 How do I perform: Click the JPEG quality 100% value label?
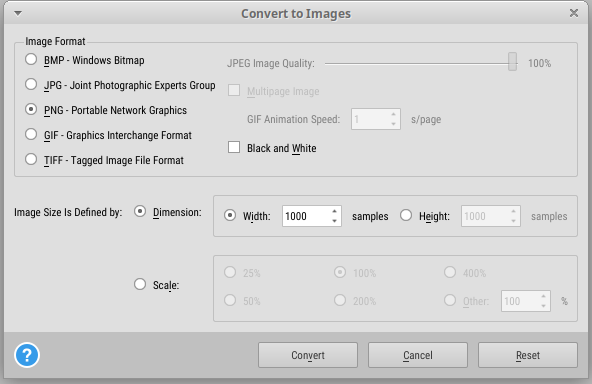point(540,63)
